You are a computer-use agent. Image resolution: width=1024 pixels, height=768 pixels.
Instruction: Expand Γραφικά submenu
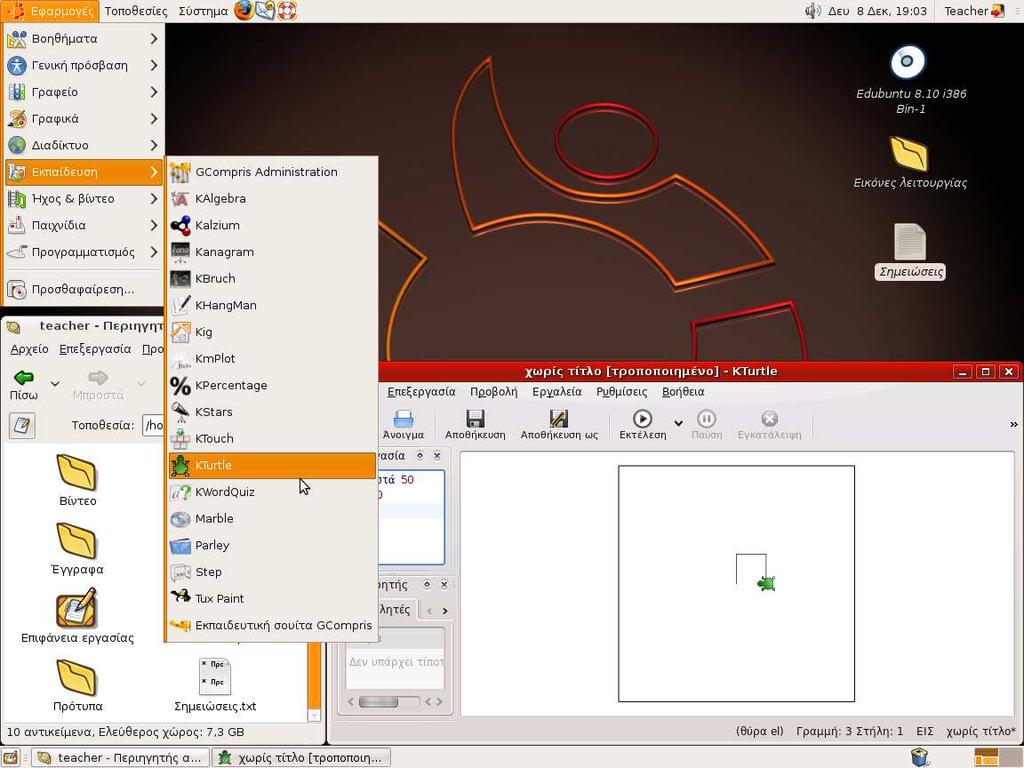pos(83,119)
